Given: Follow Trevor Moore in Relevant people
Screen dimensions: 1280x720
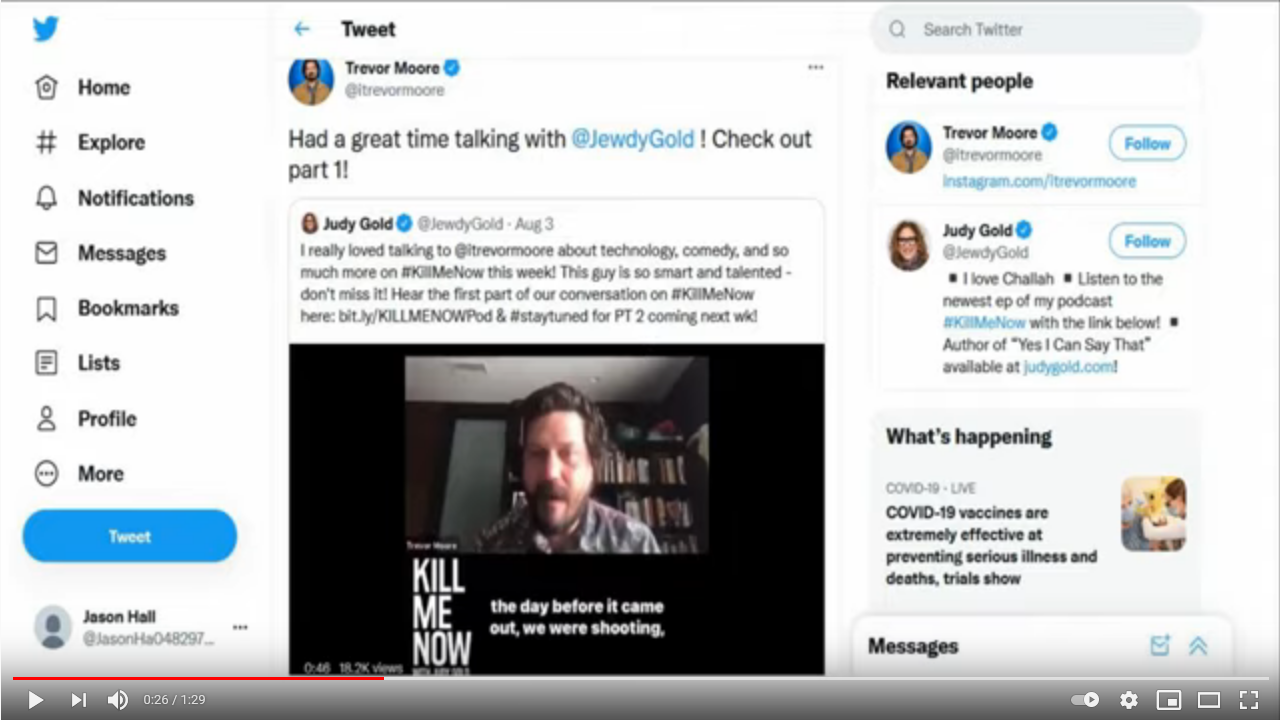Looking at the screenshot, I should click(x=1147, y=144).
